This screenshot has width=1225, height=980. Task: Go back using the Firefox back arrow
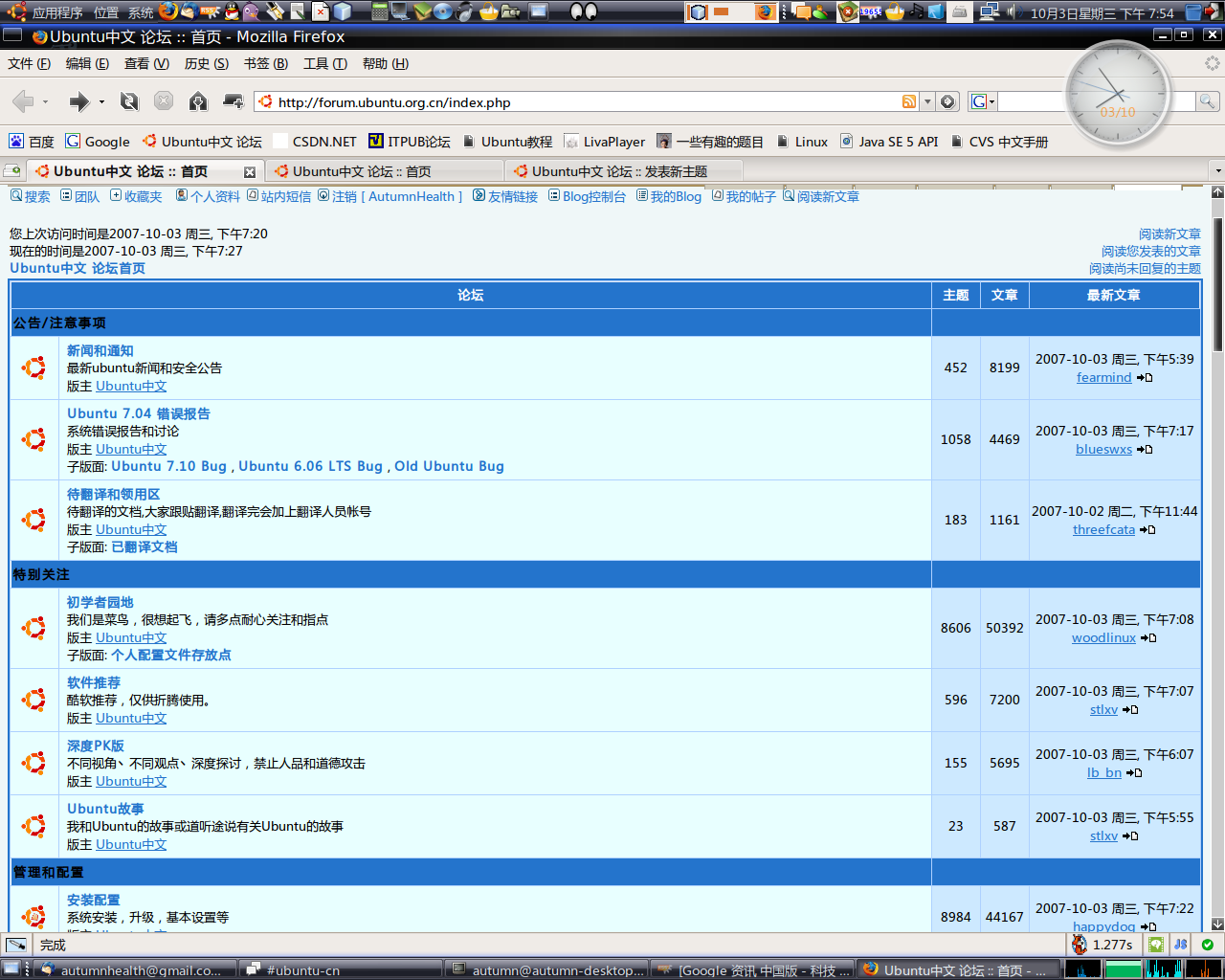[x=23, y=101]
